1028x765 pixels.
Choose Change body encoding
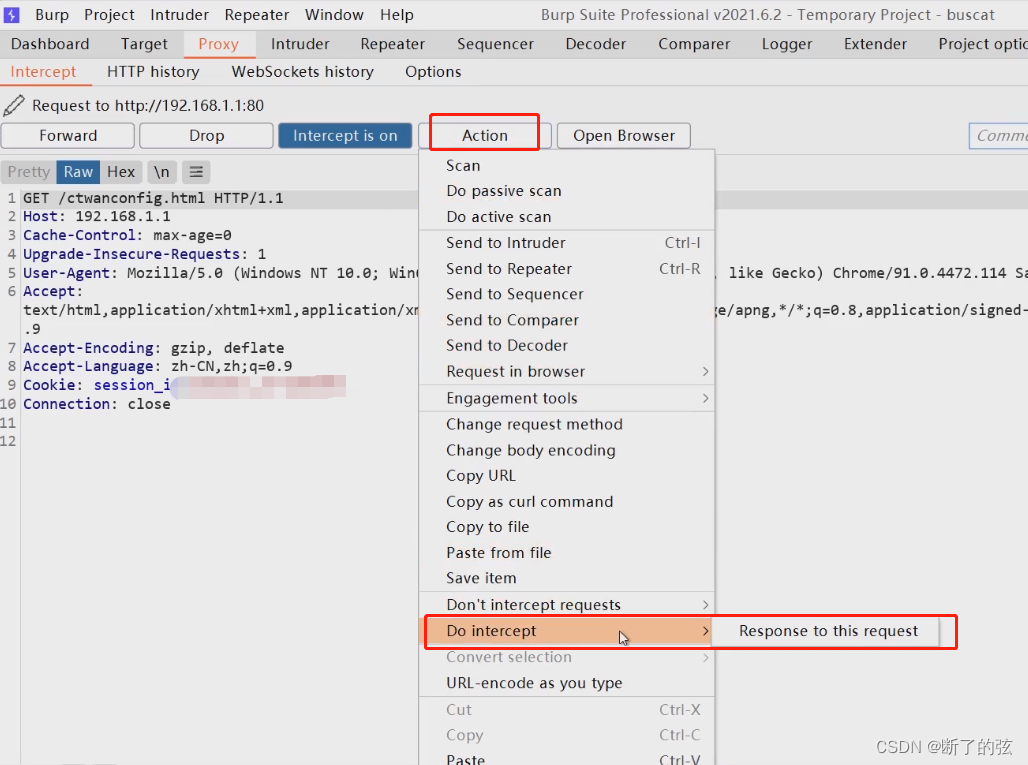pos(566,450)
